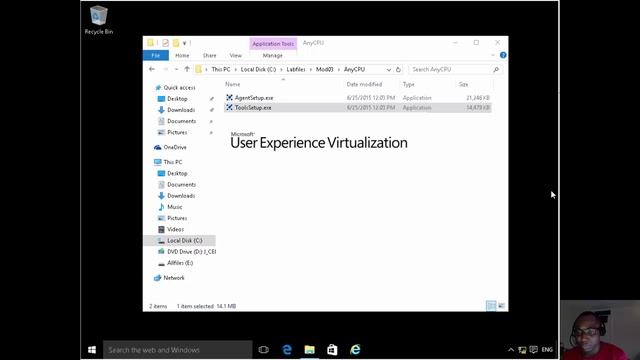Switch to details view layout icon
Viewport: 640px width, 360px height.
coord(491,306)
